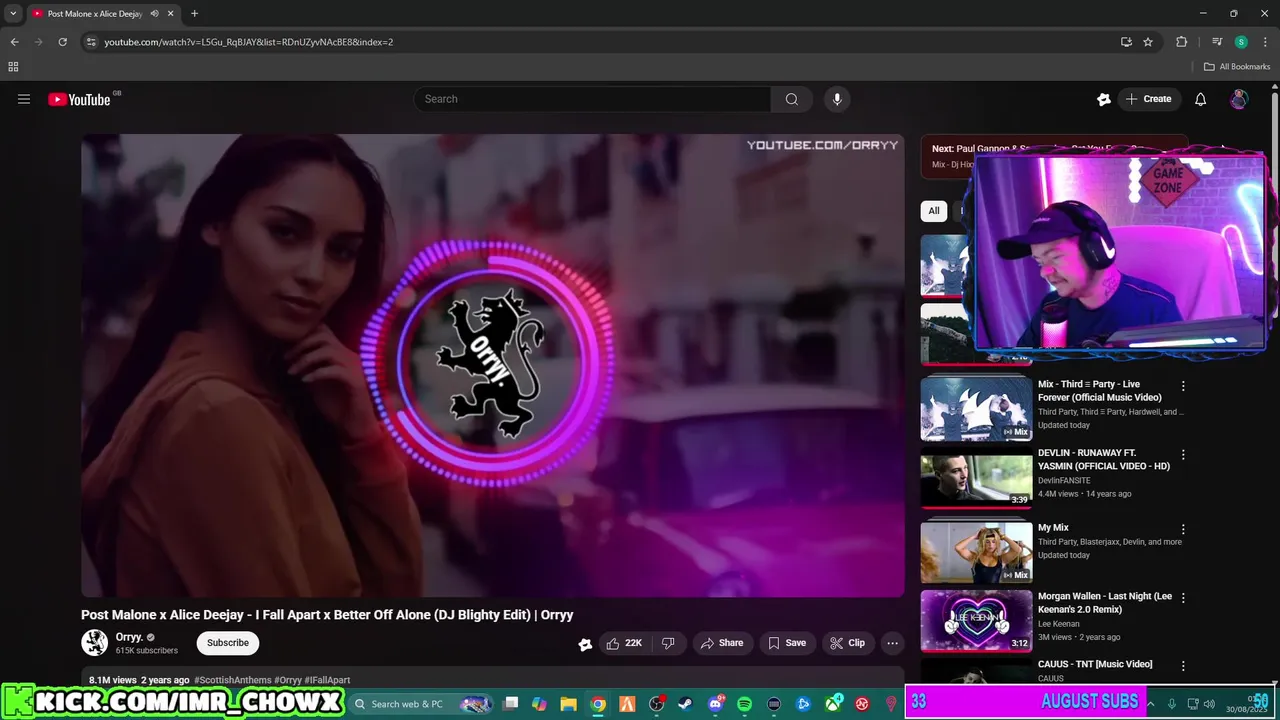
Task: Mute tab via speaker icon on tab
Action: point(155,14)
